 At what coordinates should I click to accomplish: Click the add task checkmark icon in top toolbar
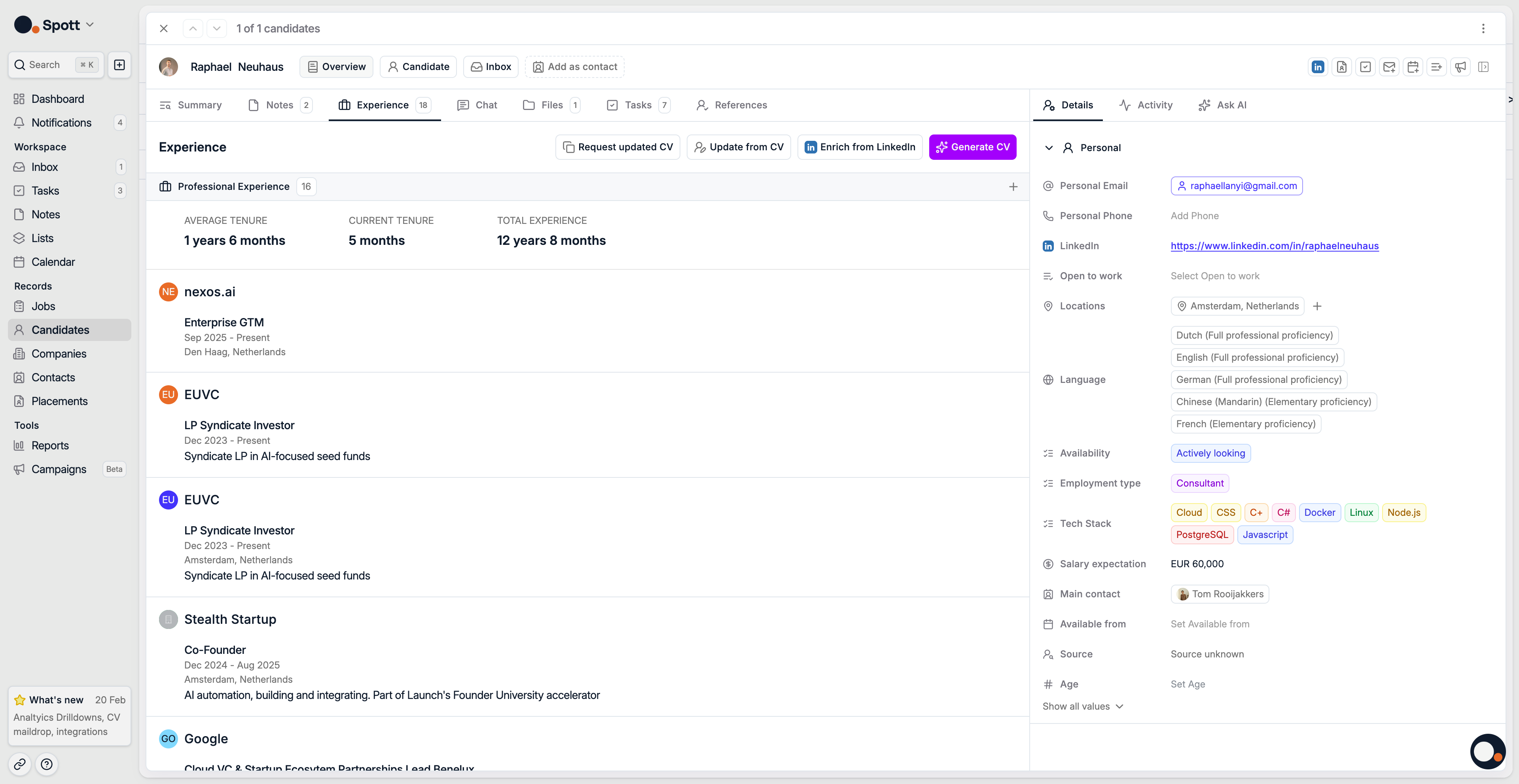[x=1365, y=66]
